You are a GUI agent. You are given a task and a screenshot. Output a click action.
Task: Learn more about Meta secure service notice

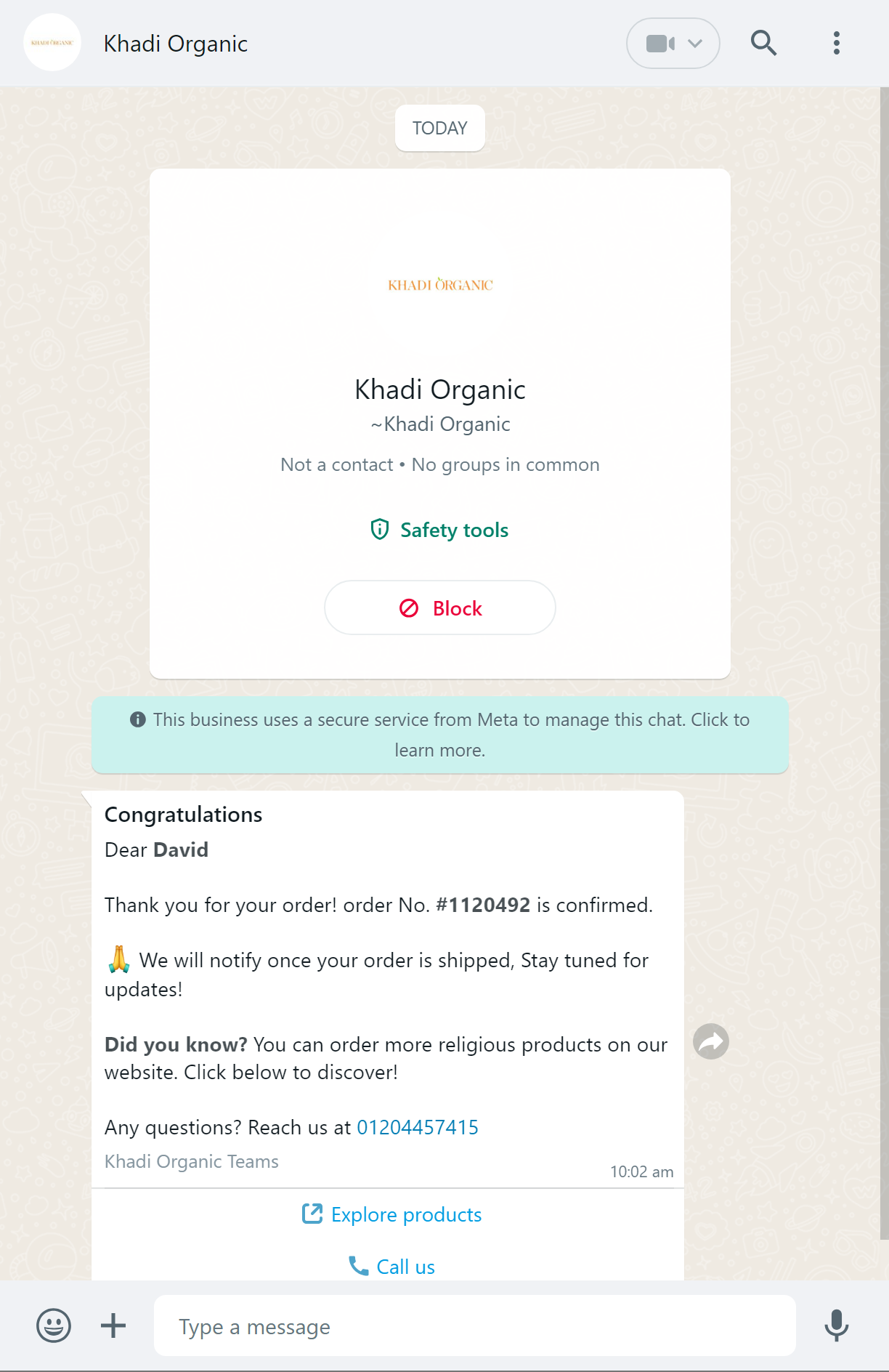440,735
